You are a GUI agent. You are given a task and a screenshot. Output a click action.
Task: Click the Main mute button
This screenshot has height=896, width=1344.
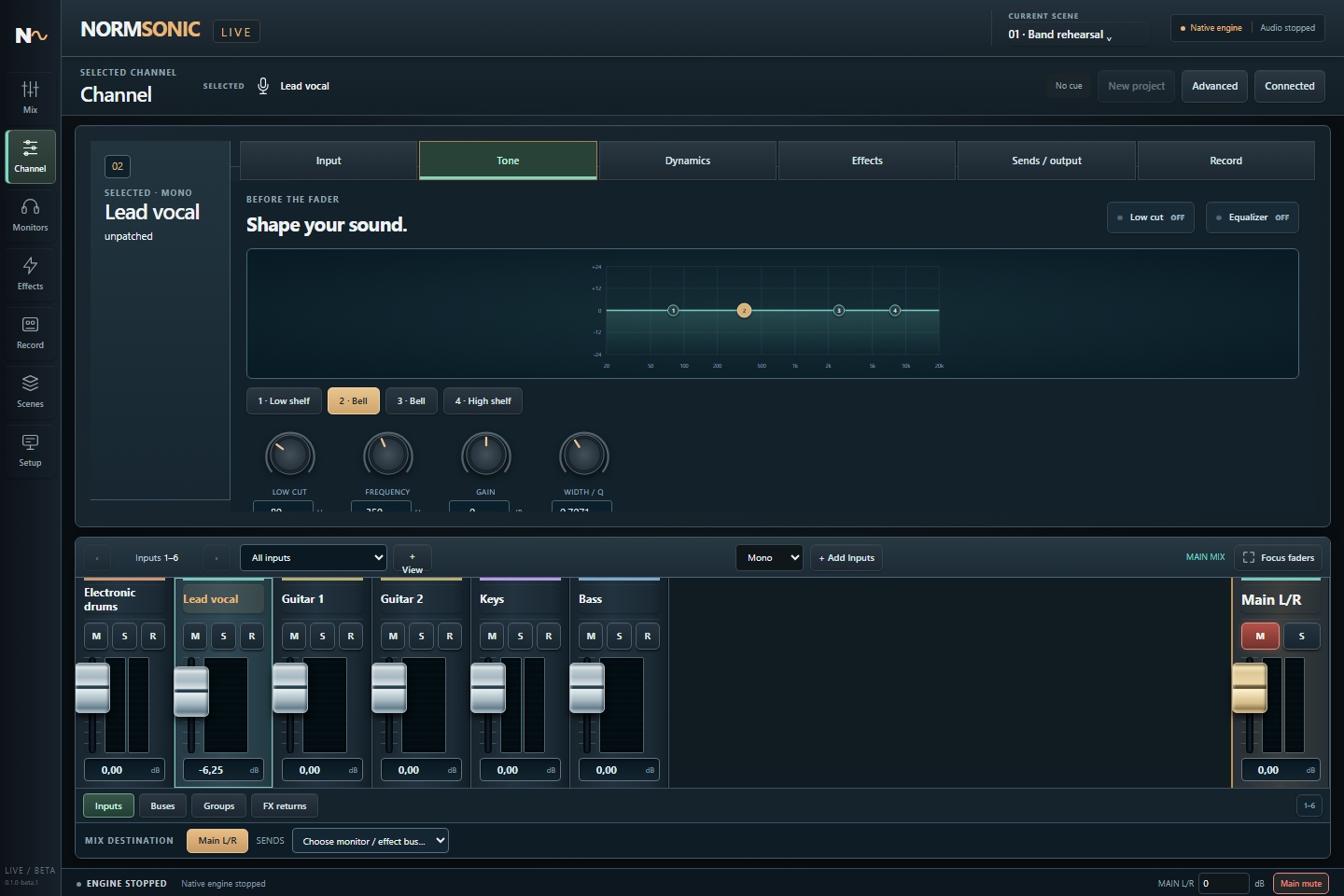[1301, 884]
